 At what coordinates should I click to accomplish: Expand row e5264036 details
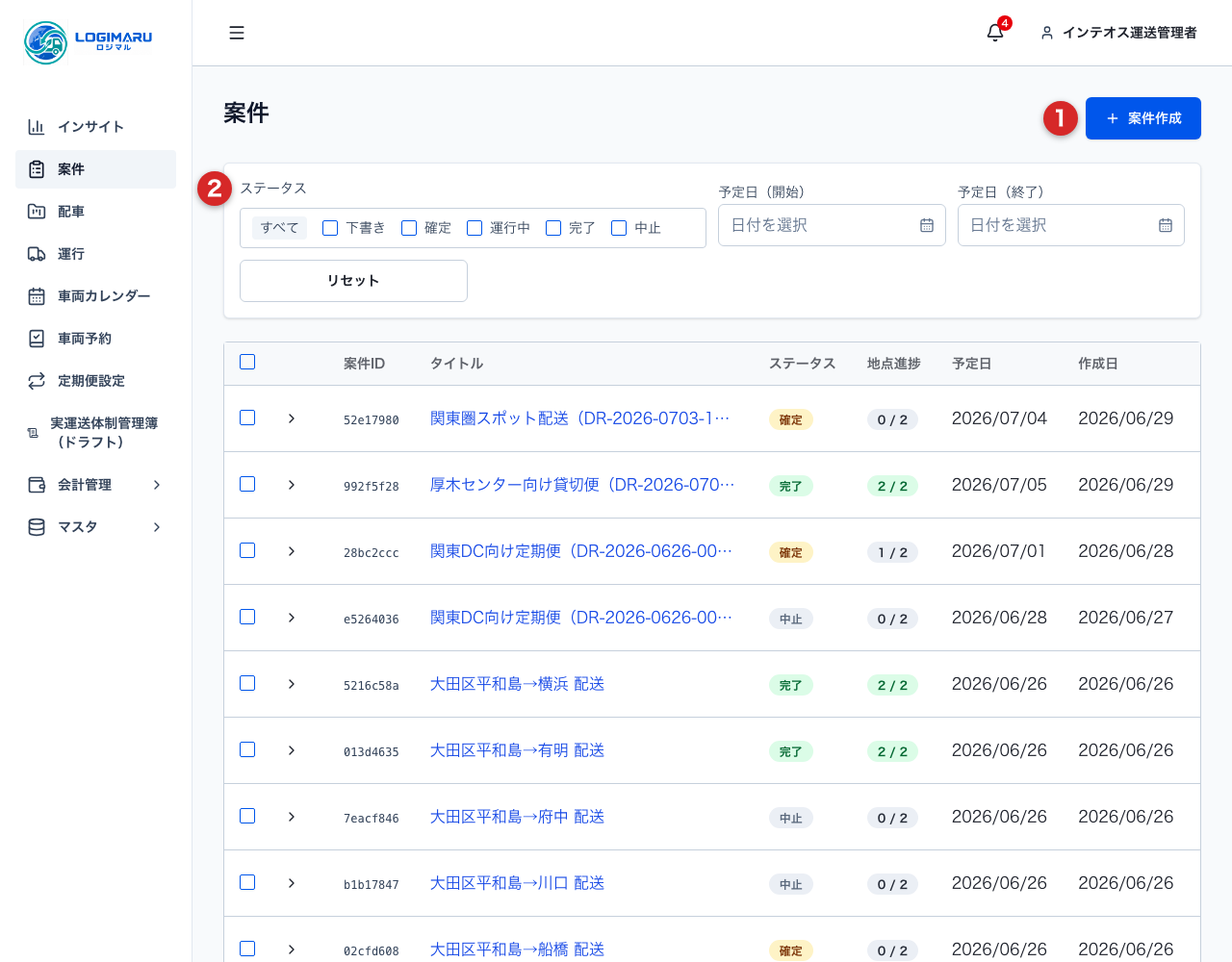292,618
